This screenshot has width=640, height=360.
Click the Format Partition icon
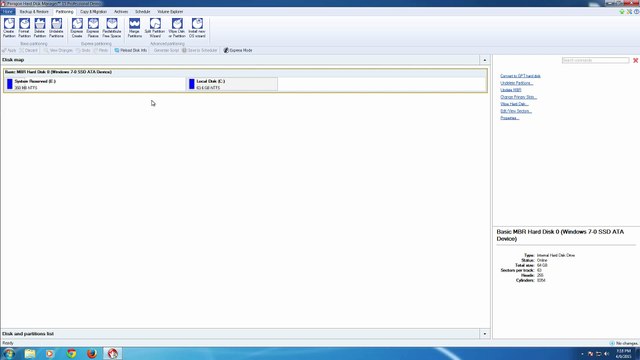tap(24, 28)
